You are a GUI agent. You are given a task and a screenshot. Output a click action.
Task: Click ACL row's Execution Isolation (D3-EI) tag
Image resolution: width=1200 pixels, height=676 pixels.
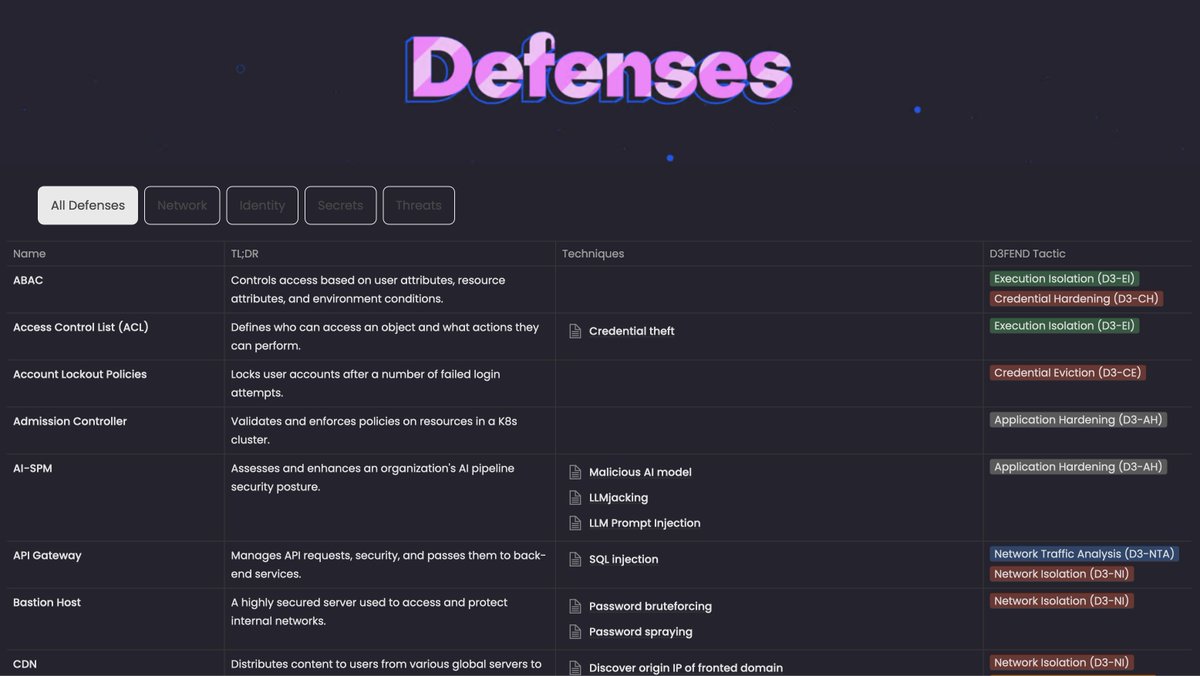coord(1065,326)
